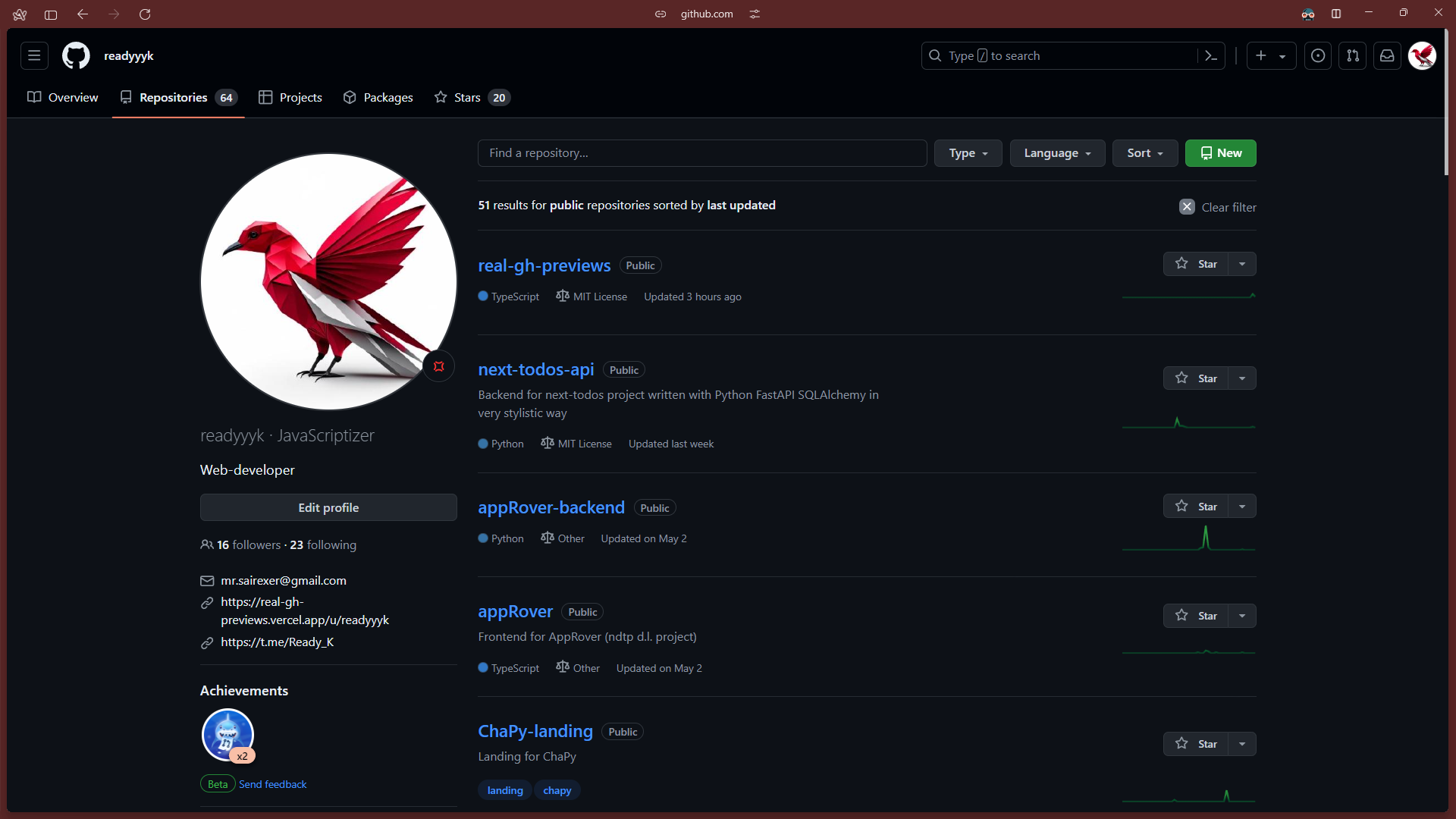Screen dimensions: 1456x819
Task: Click the page vertical scrollbar
Action: pyautogui.click(x=1446, y=102)
